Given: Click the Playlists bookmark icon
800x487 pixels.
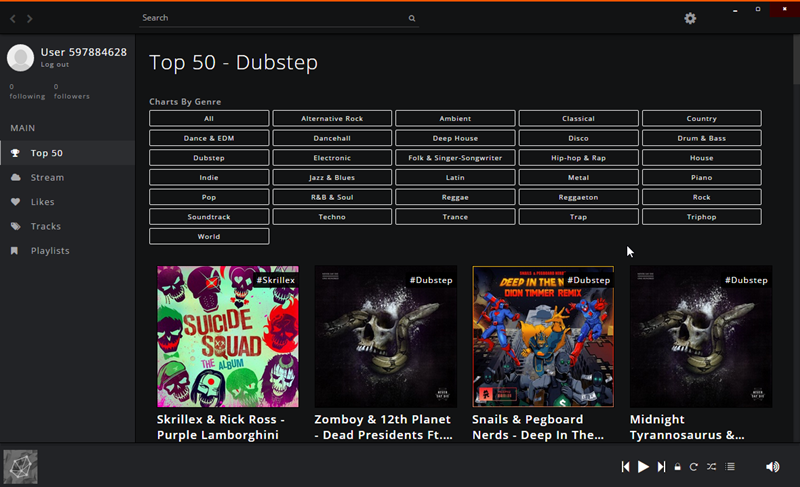Looking at the screenshot, I should click(14, 251).
